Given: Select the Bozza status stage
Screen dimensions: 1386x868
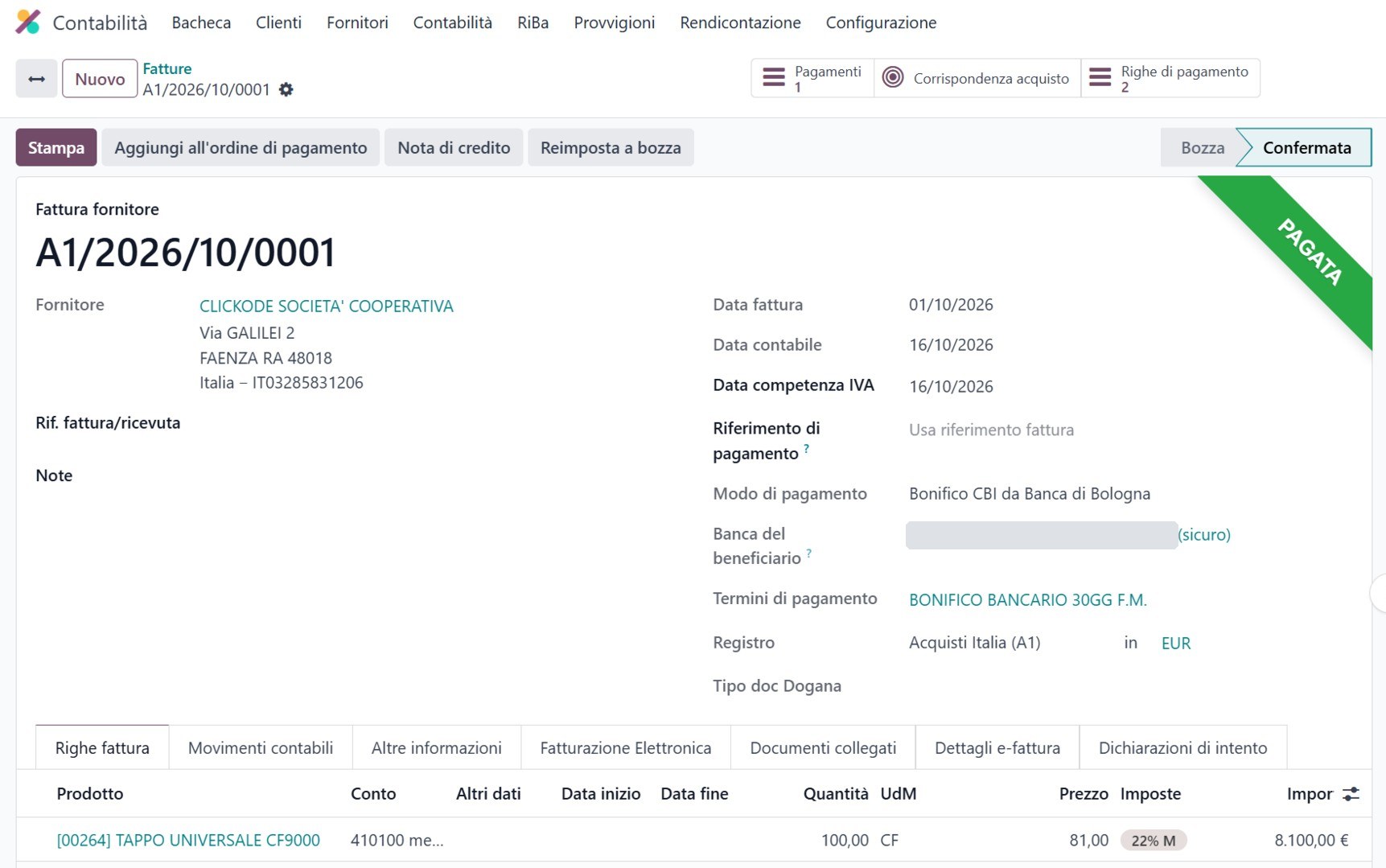Looking at the screenshot, I should click(x=1202, y=147).
